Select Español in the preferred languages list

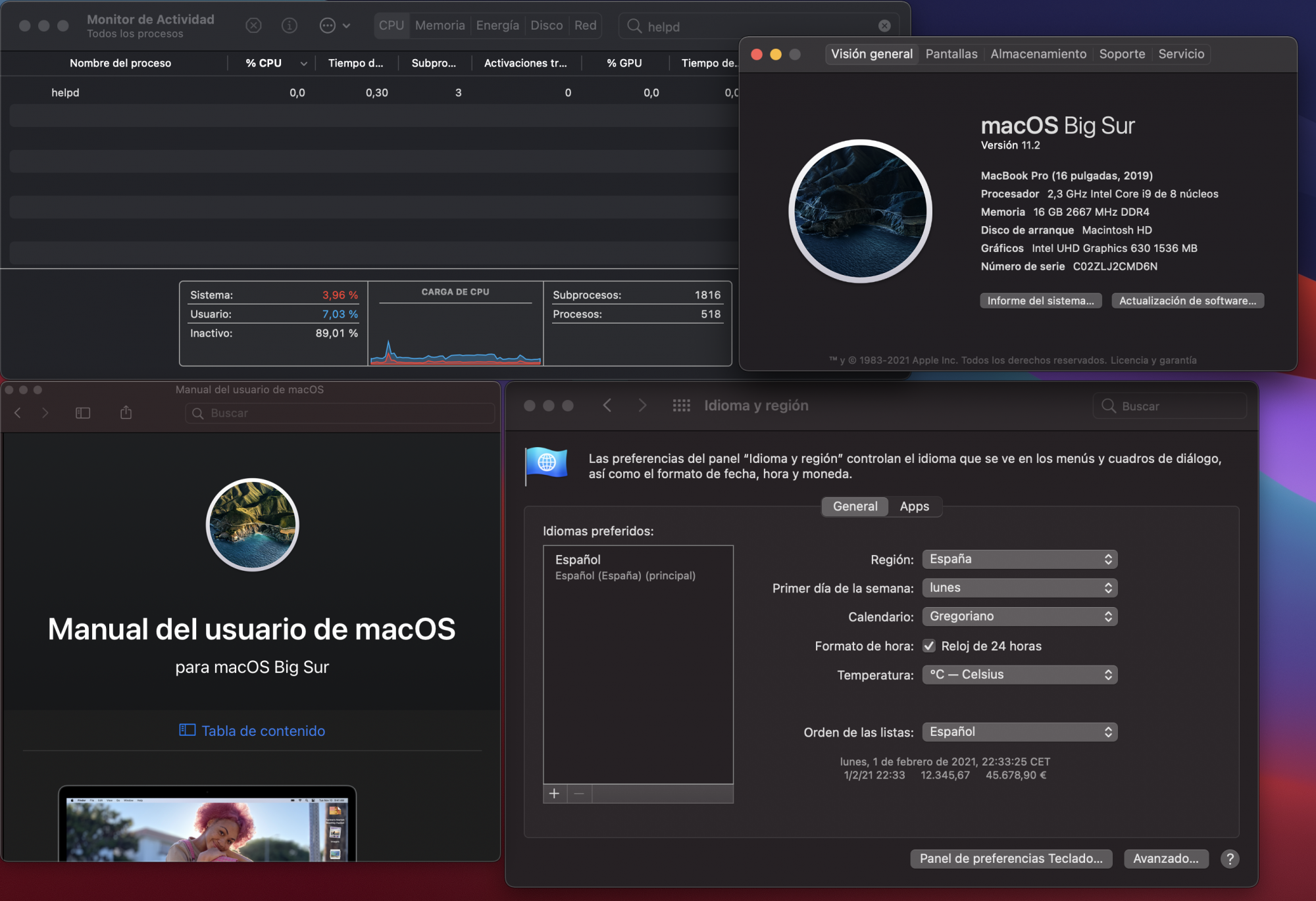tap(638, 567)
